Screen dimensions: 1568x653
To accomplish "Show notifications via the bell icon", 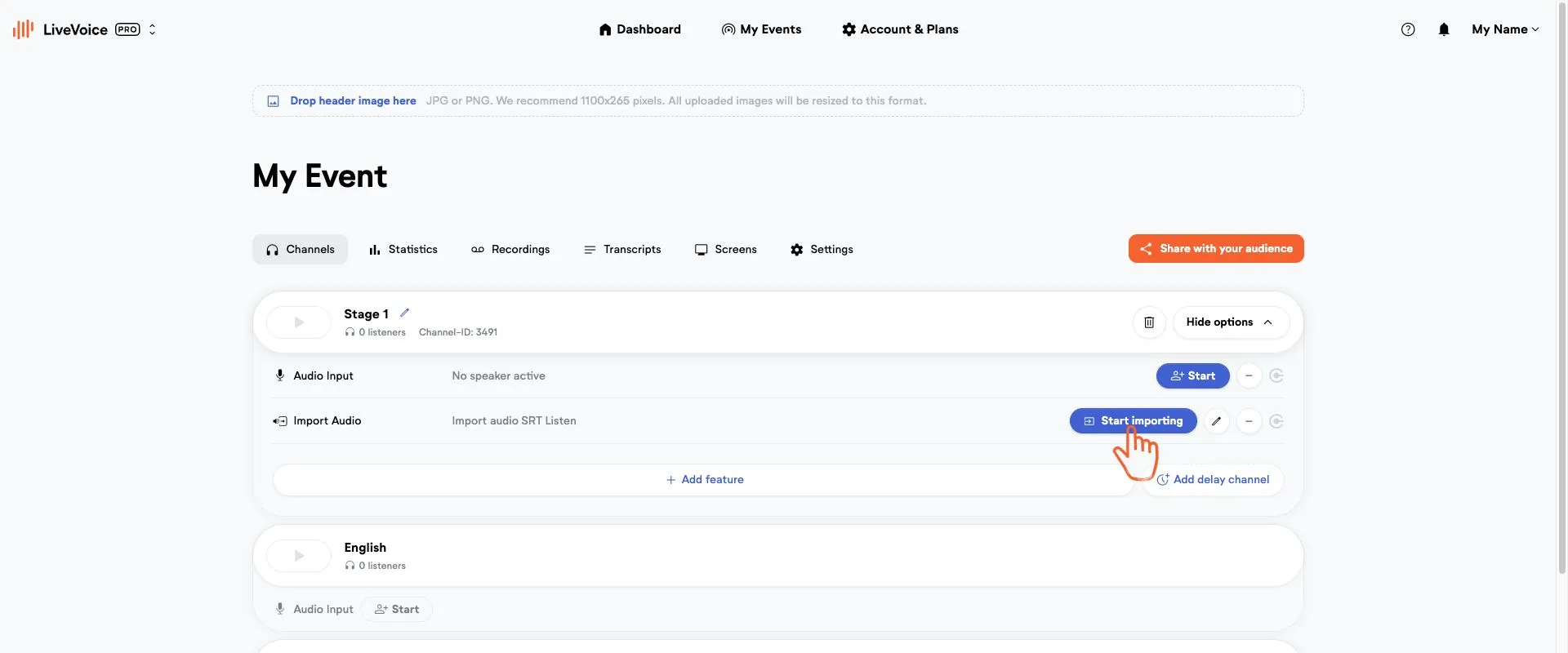I will (1444, 29).
